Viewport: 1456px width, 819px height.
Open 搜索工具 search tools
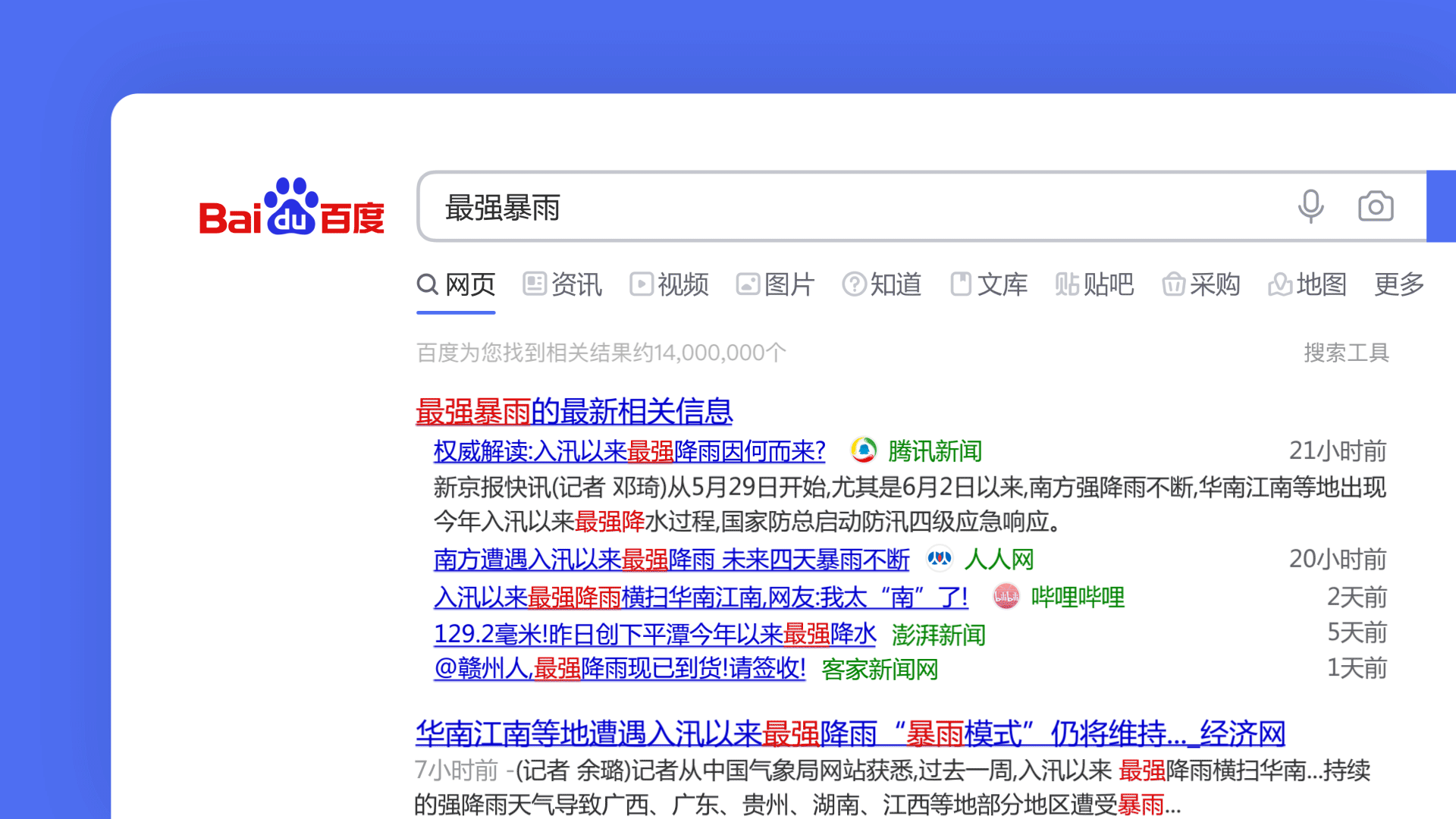1346,353
